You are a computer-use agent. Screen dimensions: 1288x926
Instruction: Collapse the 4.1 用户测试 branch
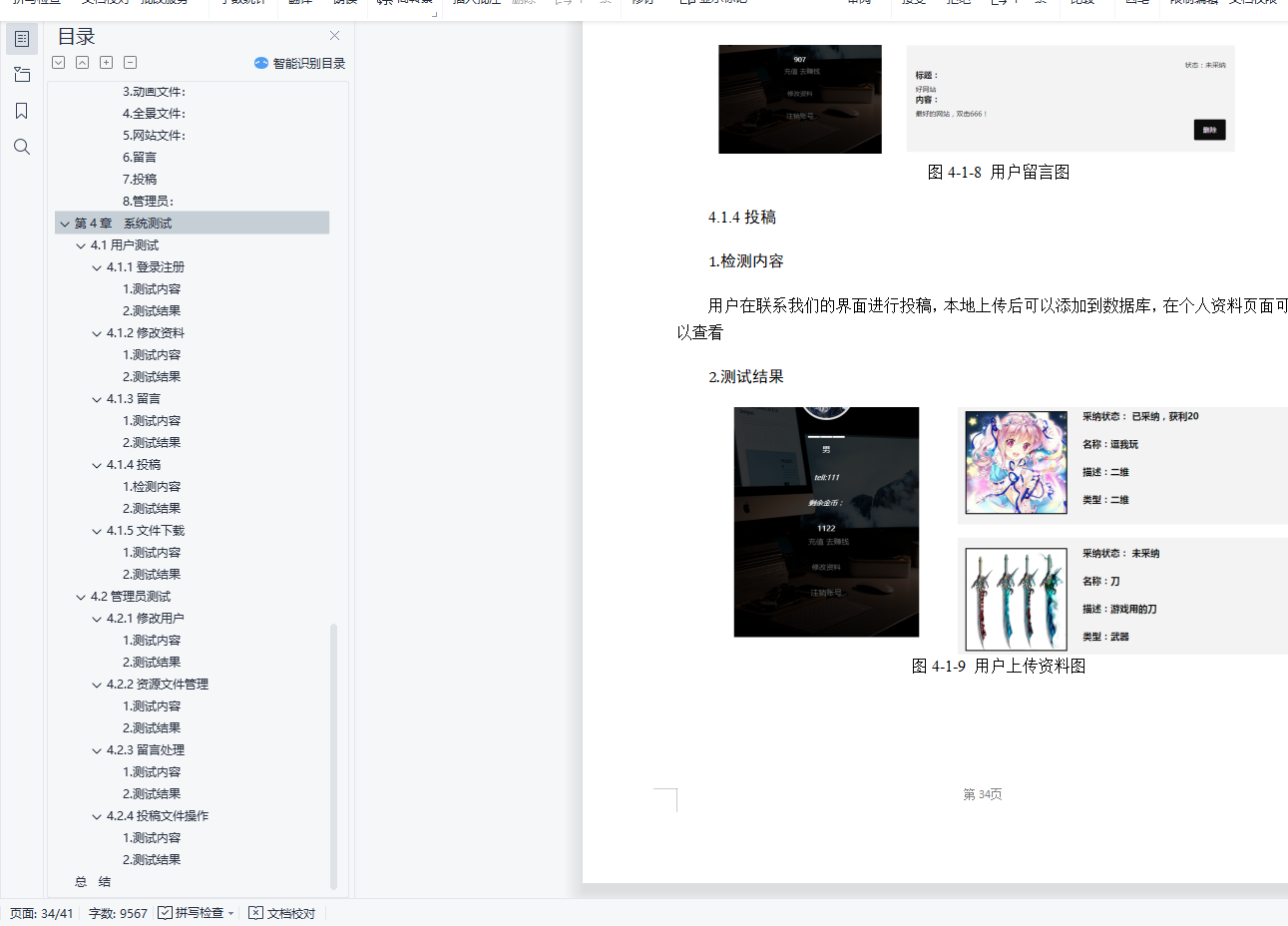[81, 245]
